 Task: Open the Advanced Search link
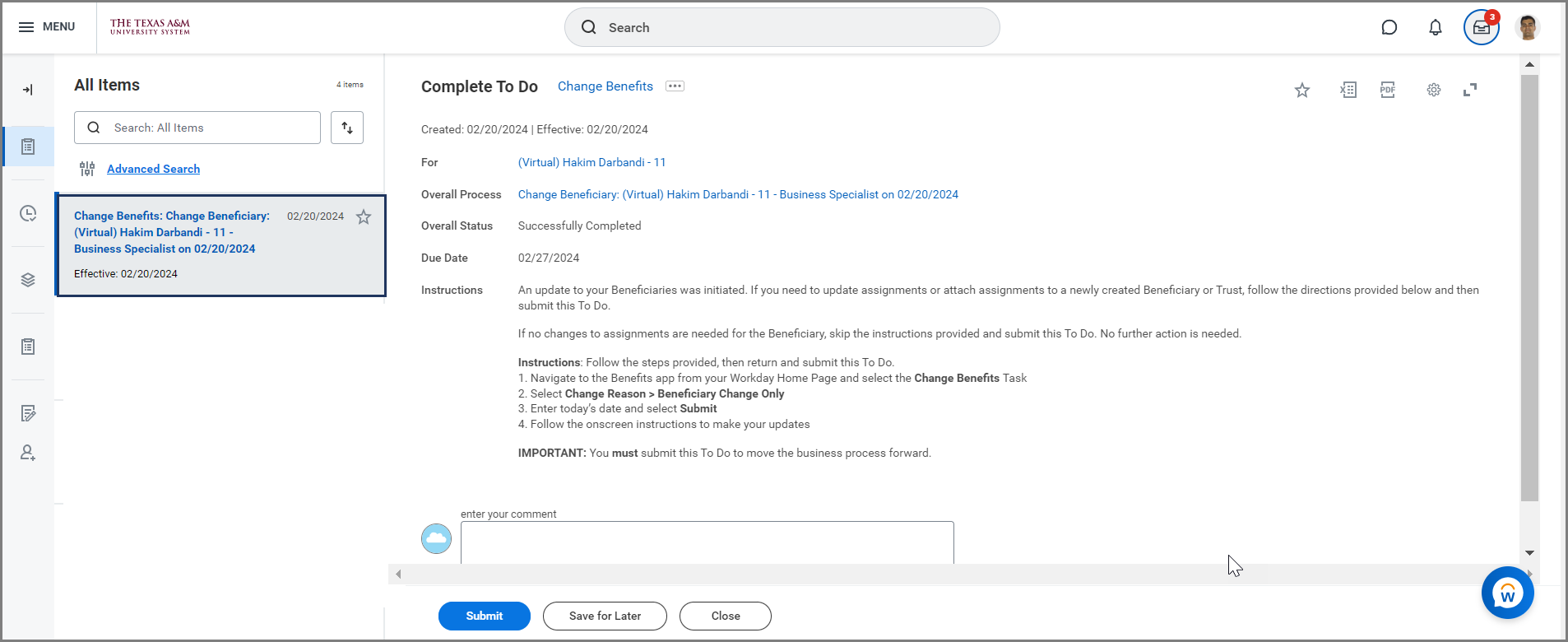153,169
